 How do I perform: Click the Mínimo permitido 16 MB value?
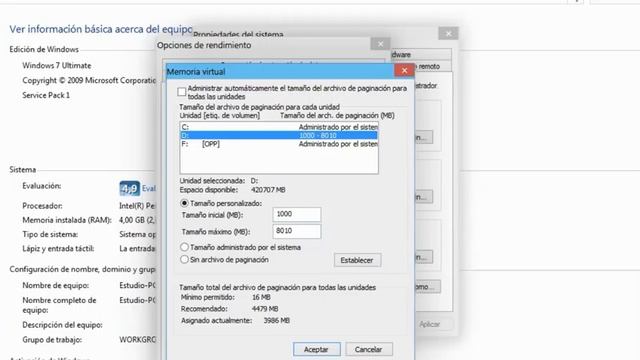(261, 297)
